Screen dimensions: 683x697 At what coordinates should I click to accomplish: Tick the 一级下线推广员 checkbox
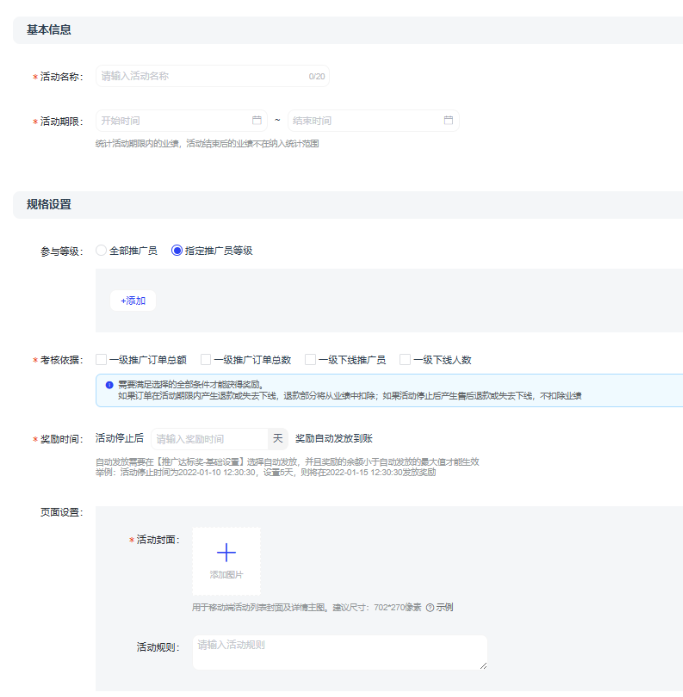click(310, 360)
